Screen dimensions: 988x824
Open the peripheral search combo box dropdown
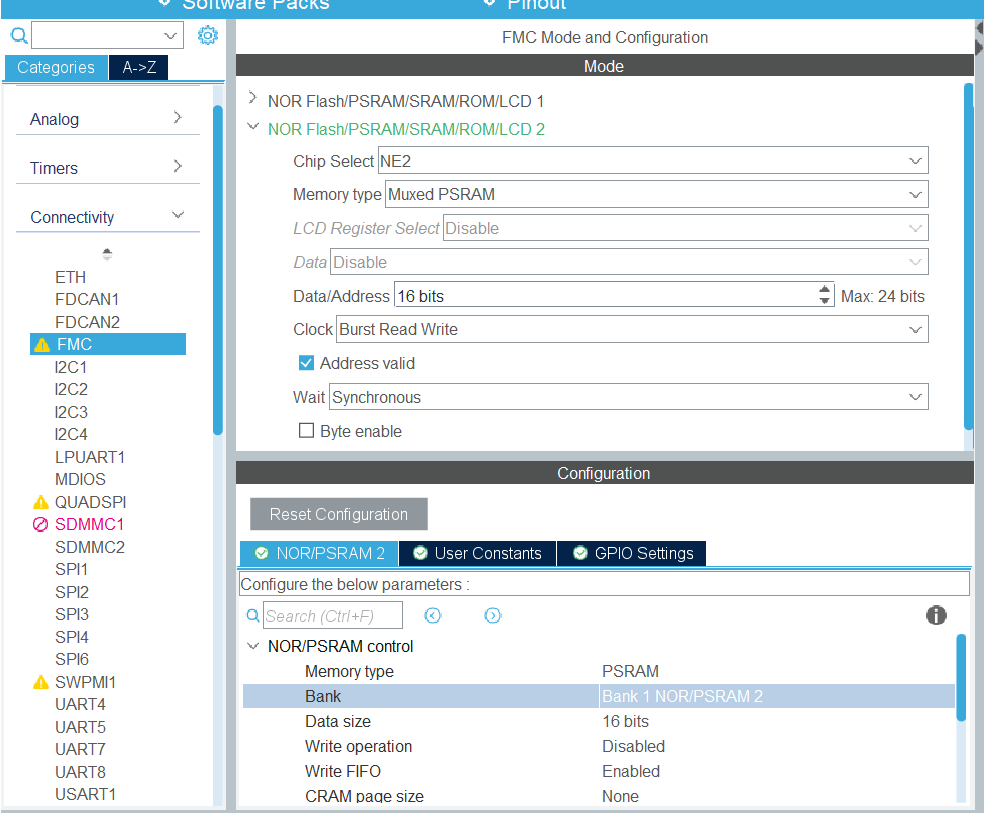pyautogui.click(x=170, y=36)
